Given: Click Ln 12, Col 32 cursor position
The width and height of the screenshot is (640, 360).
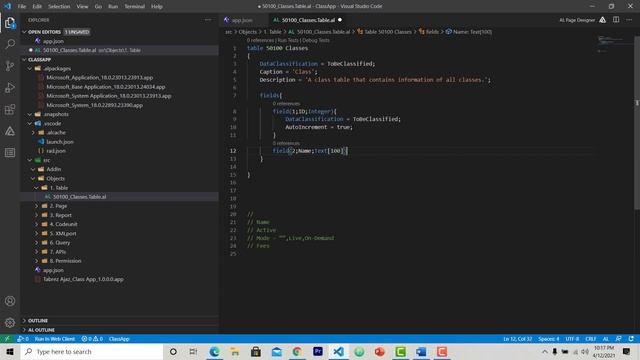Looking at the screenshot, I should pyautogui.click(x=518, y=339).
